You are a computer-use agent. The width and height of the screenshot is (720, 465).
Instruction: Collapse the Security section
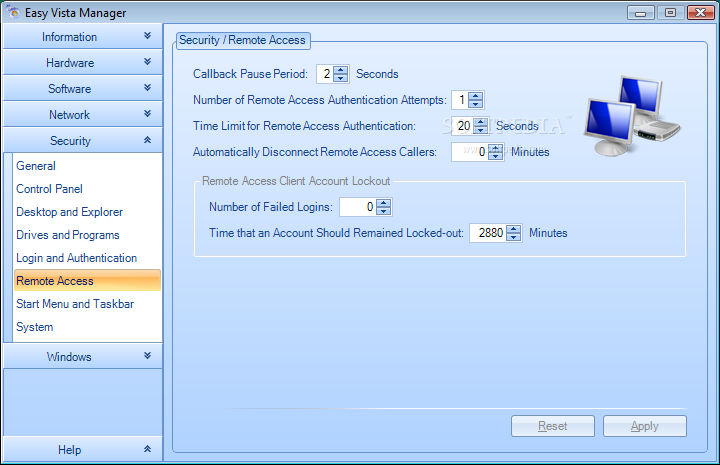point(83,140)
